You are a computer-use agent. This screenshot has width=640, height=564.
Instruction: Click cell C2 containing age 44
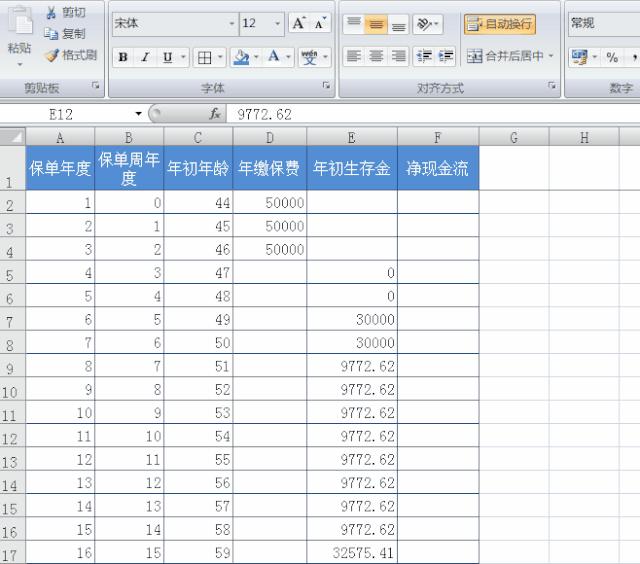click(198, 202)
